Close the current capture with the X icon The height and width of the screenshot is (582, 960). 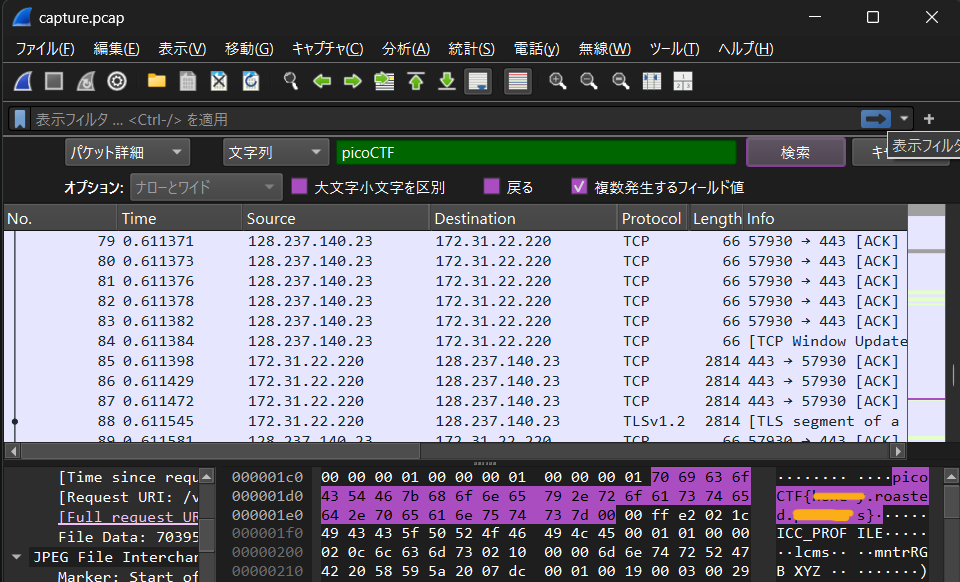[x=218, y=81]
